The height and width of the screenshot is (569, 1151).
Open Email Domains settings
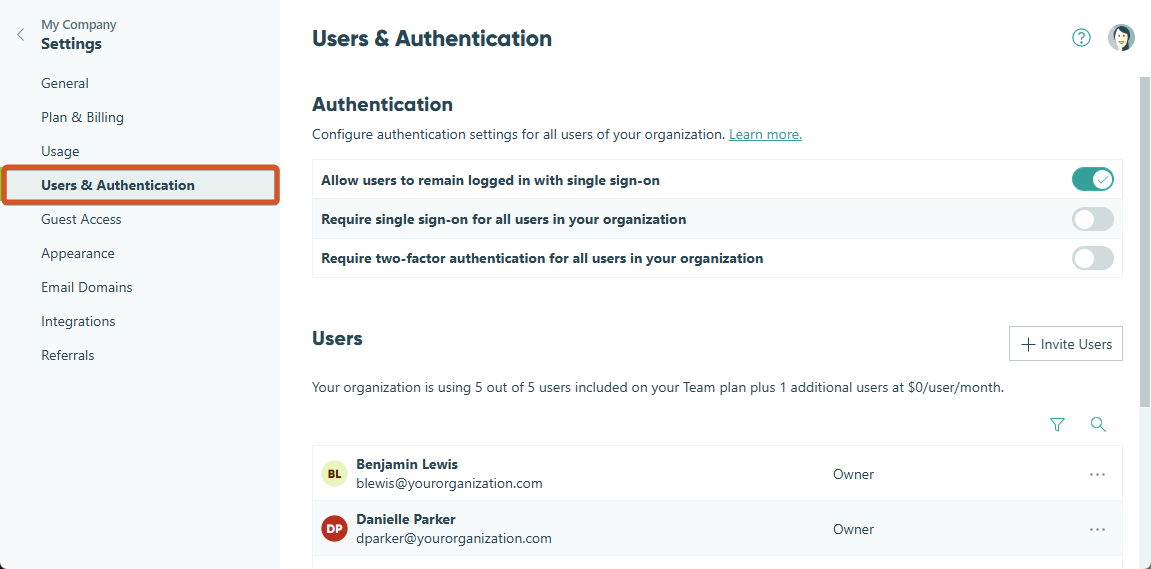point(87,287)
